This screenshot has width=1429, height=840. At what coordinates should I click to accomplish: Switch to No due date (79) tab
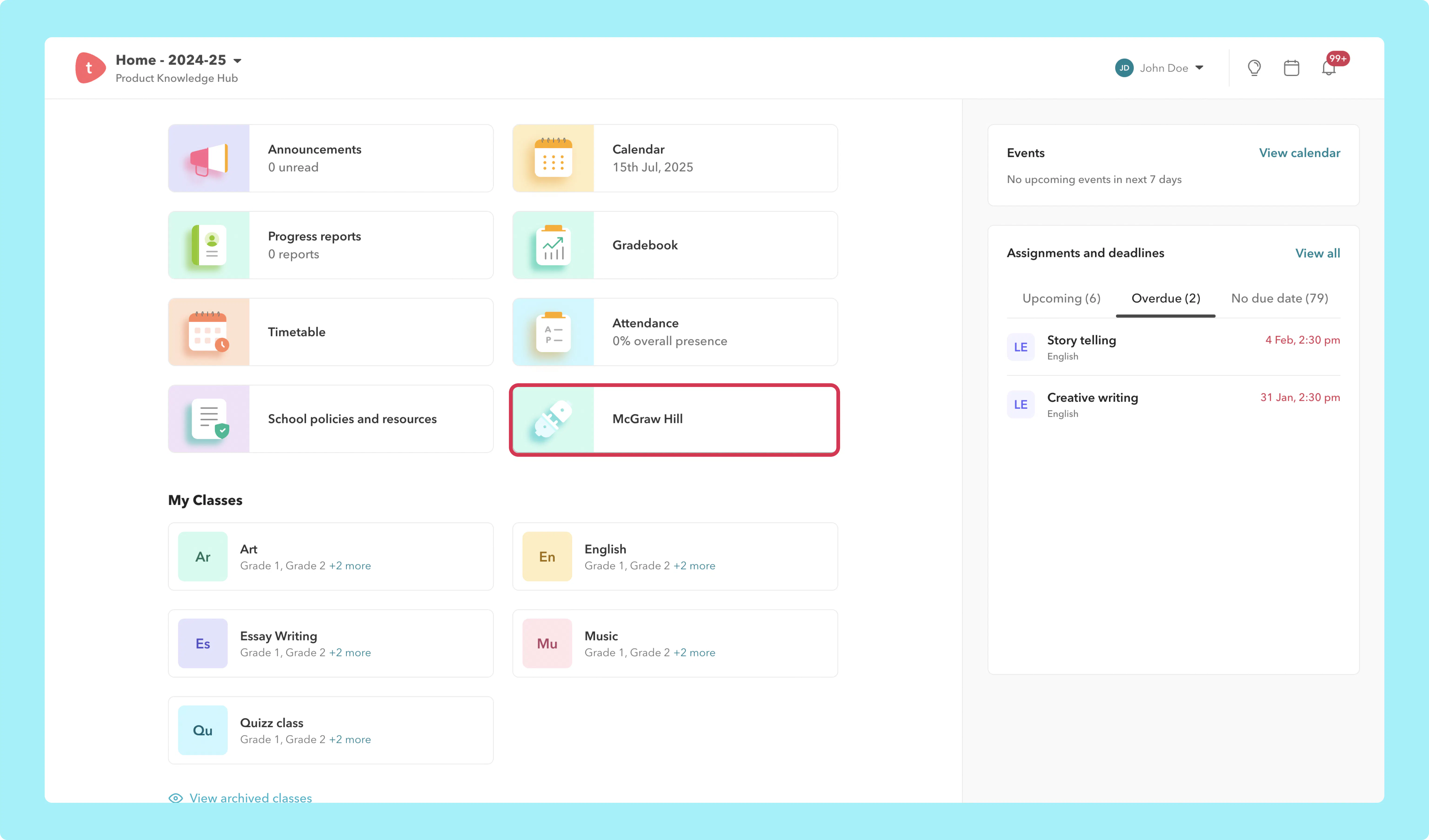[x=1280, y=298]
